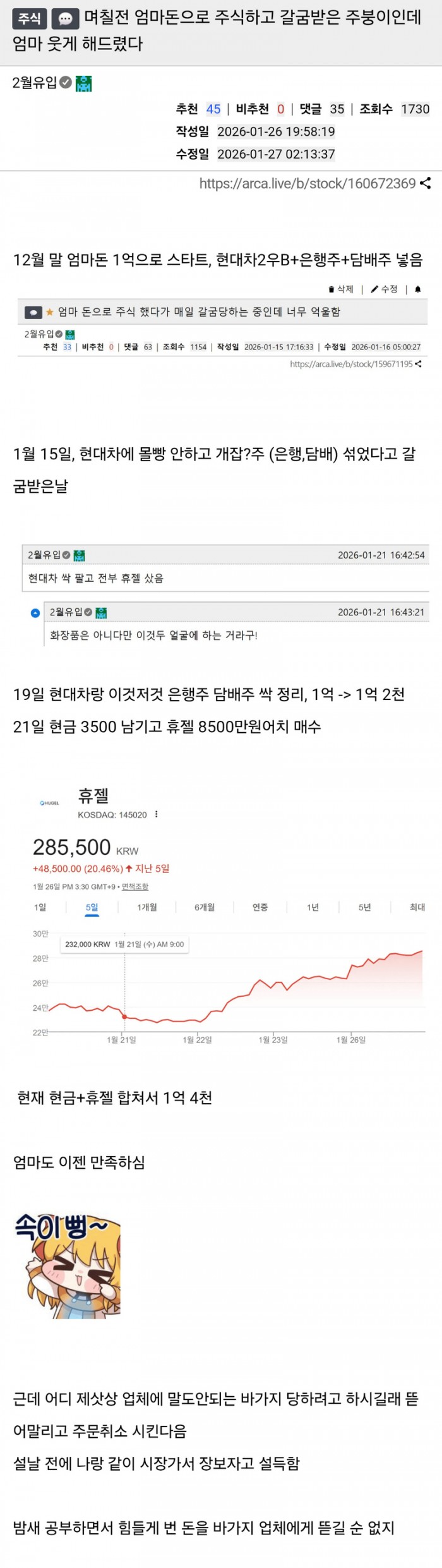Select the 1개월 chart range tab
Image resolution: width=442 pixels, height=1568 pixels.
[146, 907]
